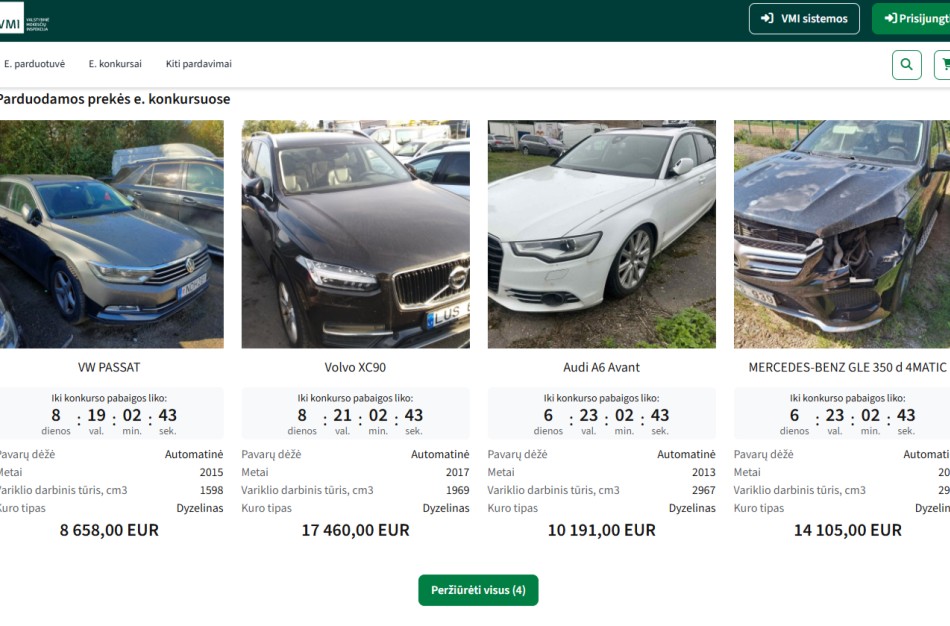950x626 pixels.
Task: Go to E. konkursai menu item
Action: click(x=115, y=64)
